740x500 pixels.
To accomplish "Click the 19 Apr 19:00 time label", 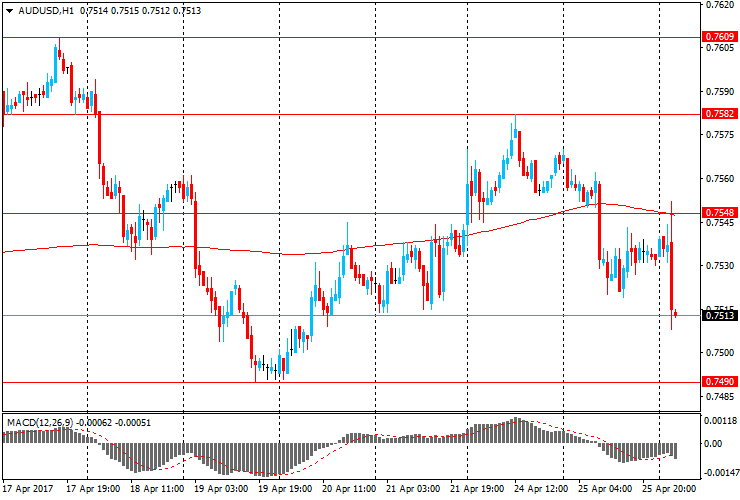I will pyautogui.click(x=285, y=489).
